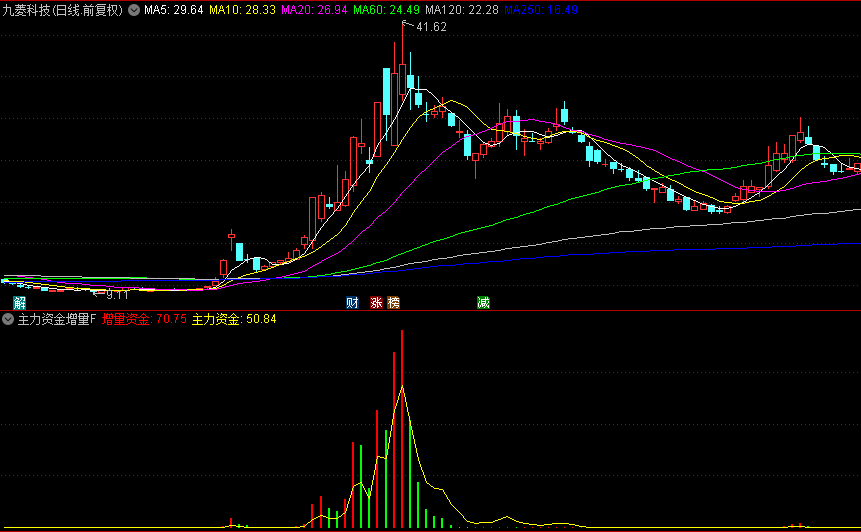Expand dropdown arrow next to 九菱科技 title
The height and width of the screenshot is (532, 861).
[x=134, y=10]
